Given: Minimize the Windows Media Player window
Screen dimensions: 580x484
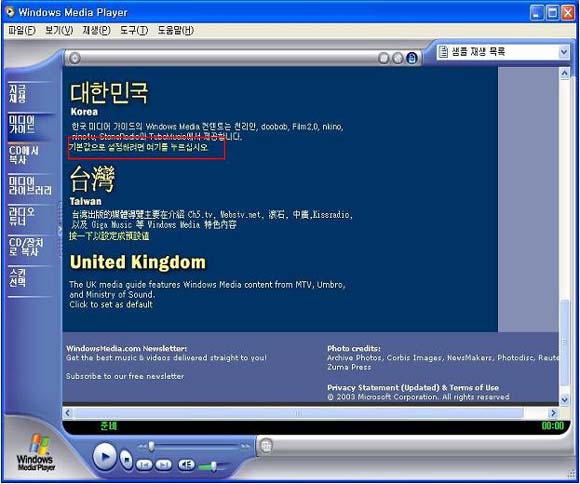Looking at the screenshot, I should pos(537,13).
